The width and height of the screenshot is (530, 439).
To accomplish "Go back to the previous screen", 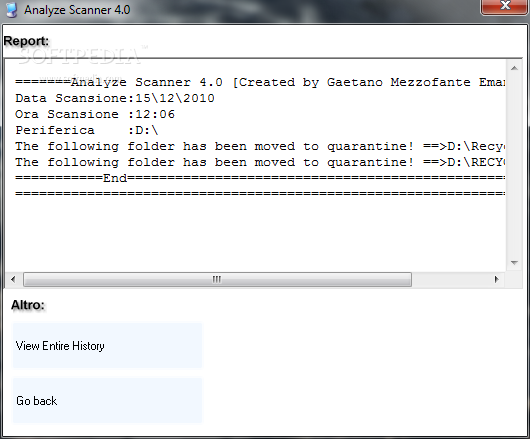I will (107, 400).
